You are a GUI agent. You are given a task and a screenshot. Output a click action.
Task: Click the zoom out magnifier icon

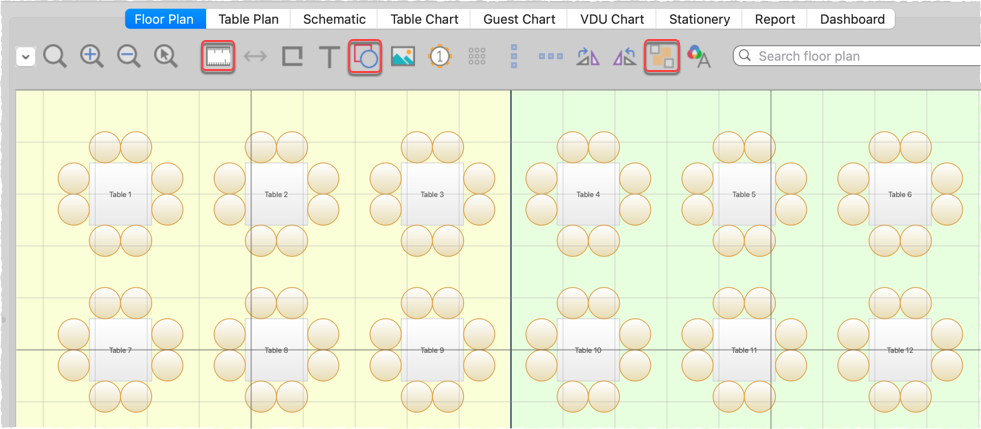tap(129, 57)
